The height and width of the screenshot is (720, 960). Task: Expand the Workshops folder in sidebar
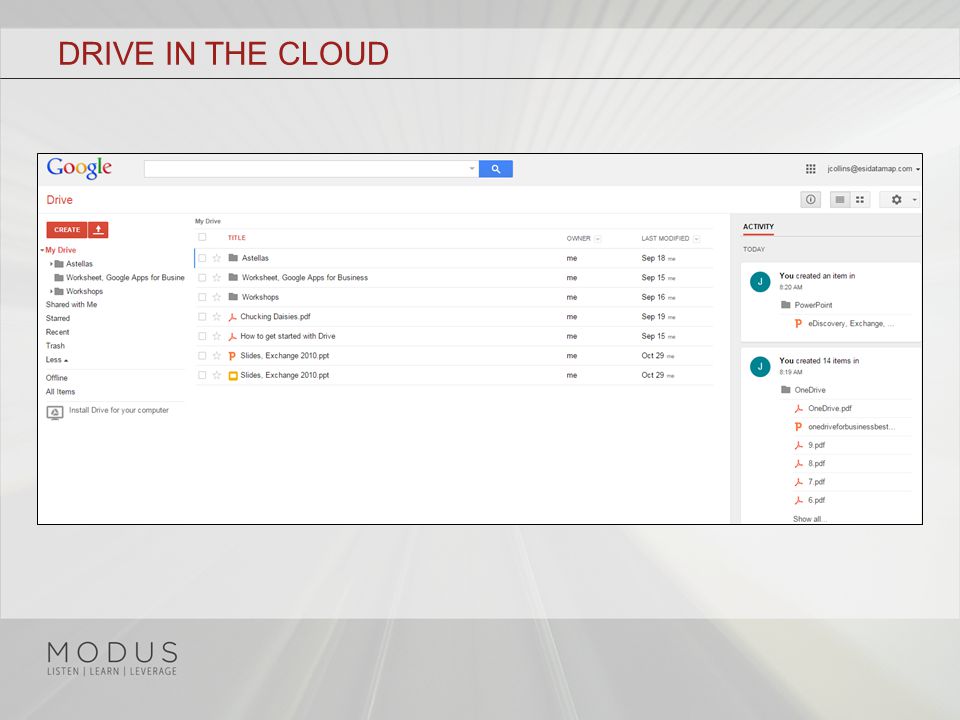click(x=51, y=291)
